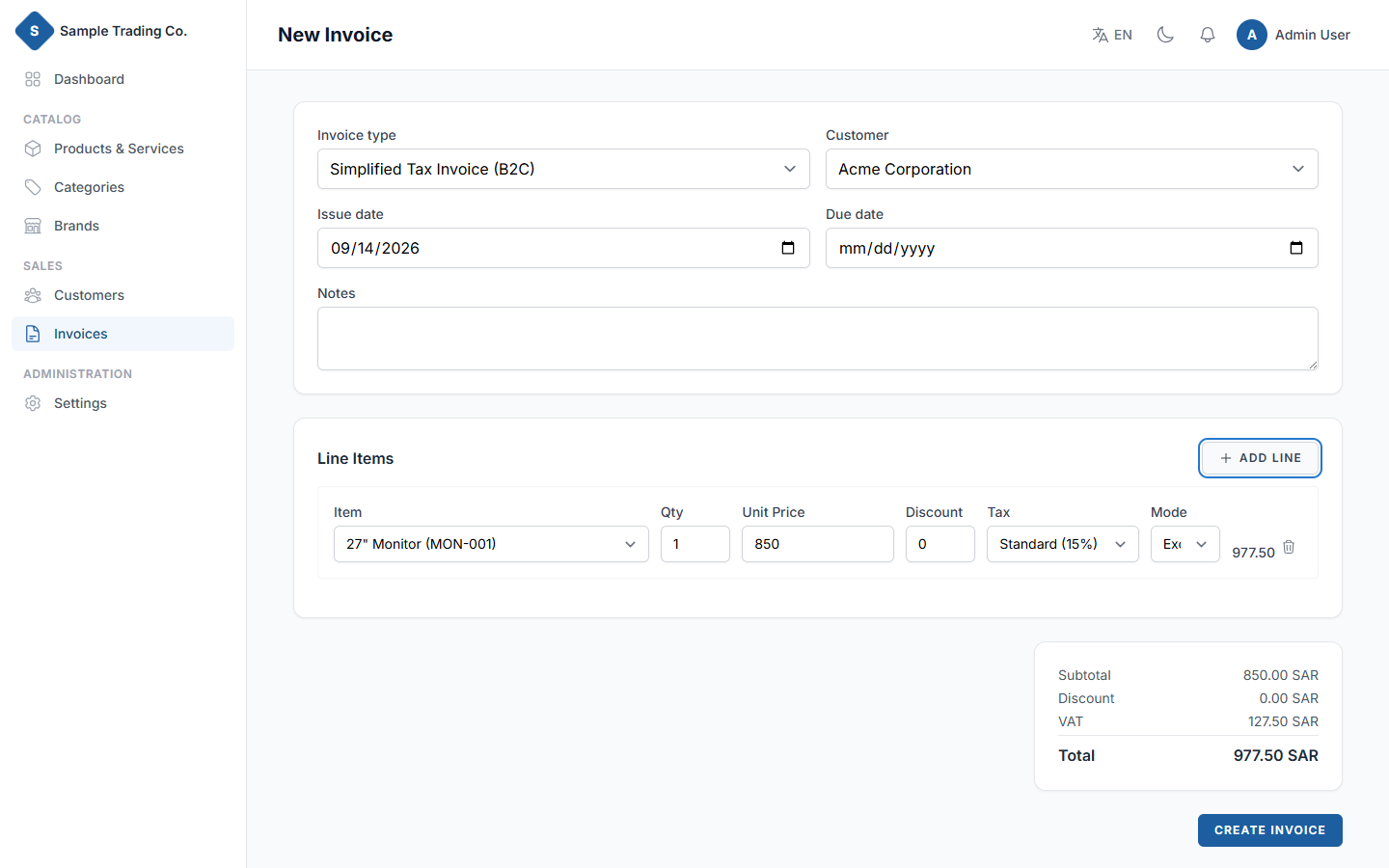Open the Issue date calendar picker
The height and width of the screenshot is (868, 1389).
click(x=788, y=248)
